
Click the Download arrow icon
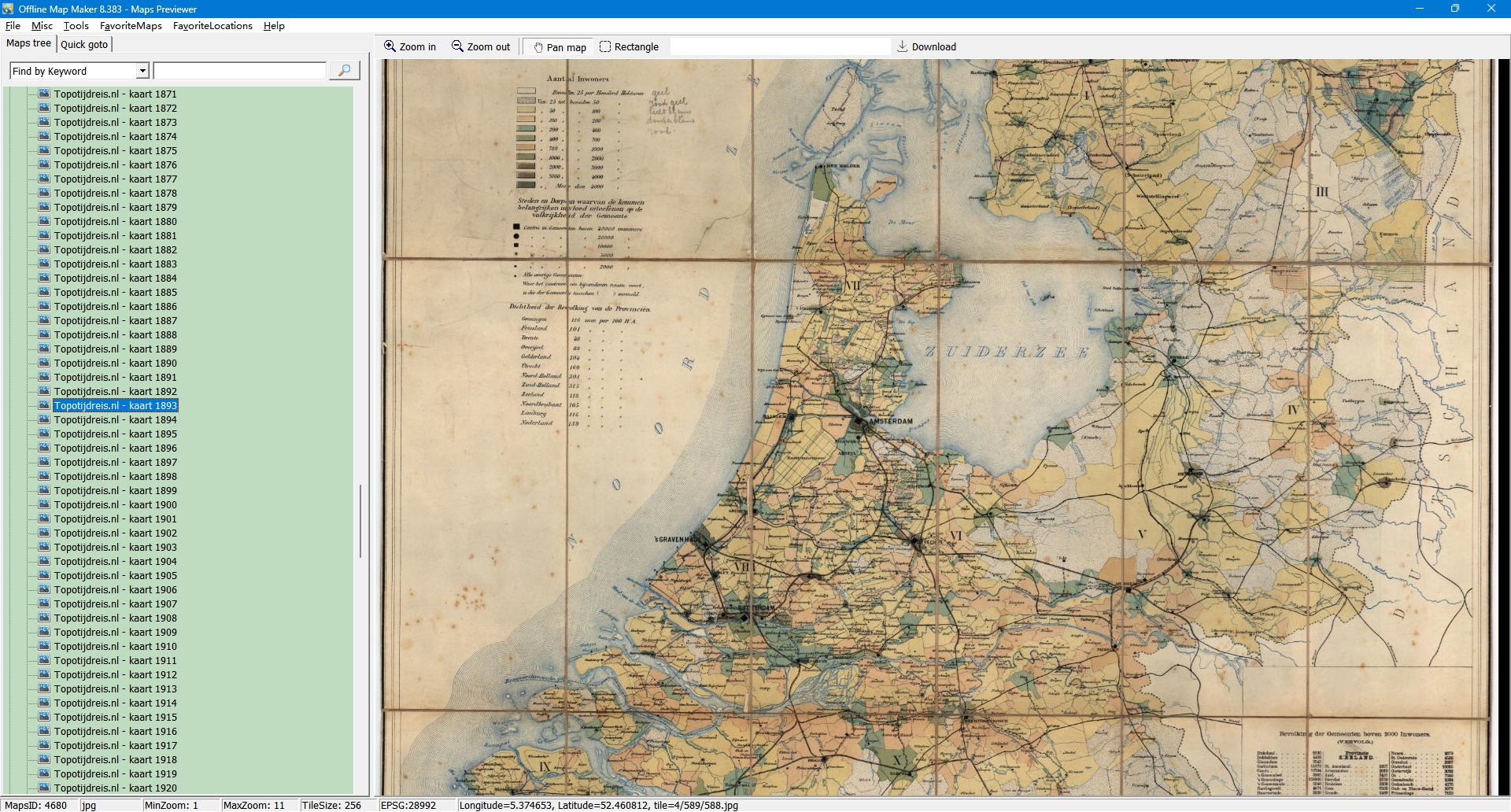pos(903,46)
